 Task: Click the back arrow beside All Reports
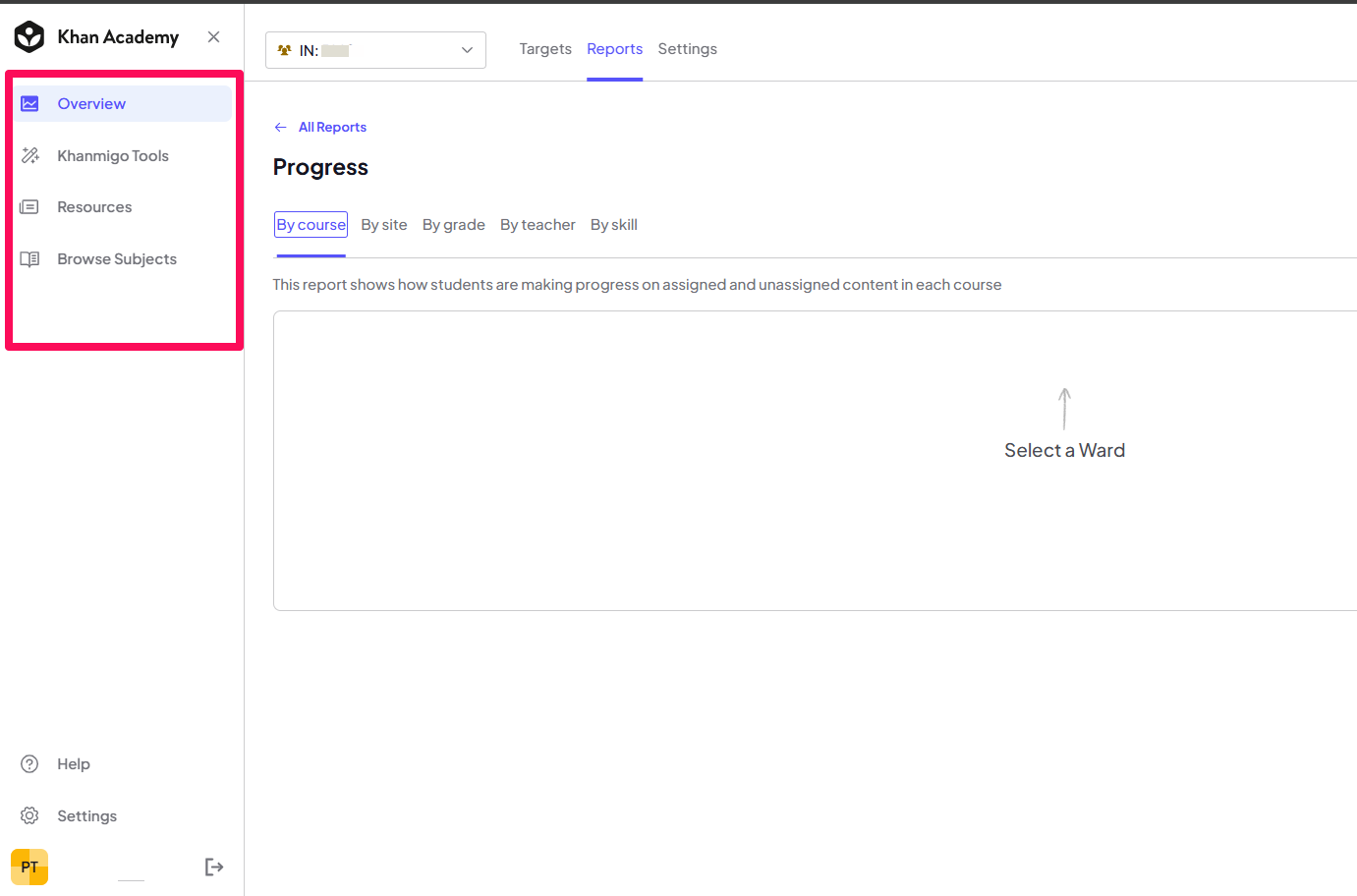(x=280, y=127)
